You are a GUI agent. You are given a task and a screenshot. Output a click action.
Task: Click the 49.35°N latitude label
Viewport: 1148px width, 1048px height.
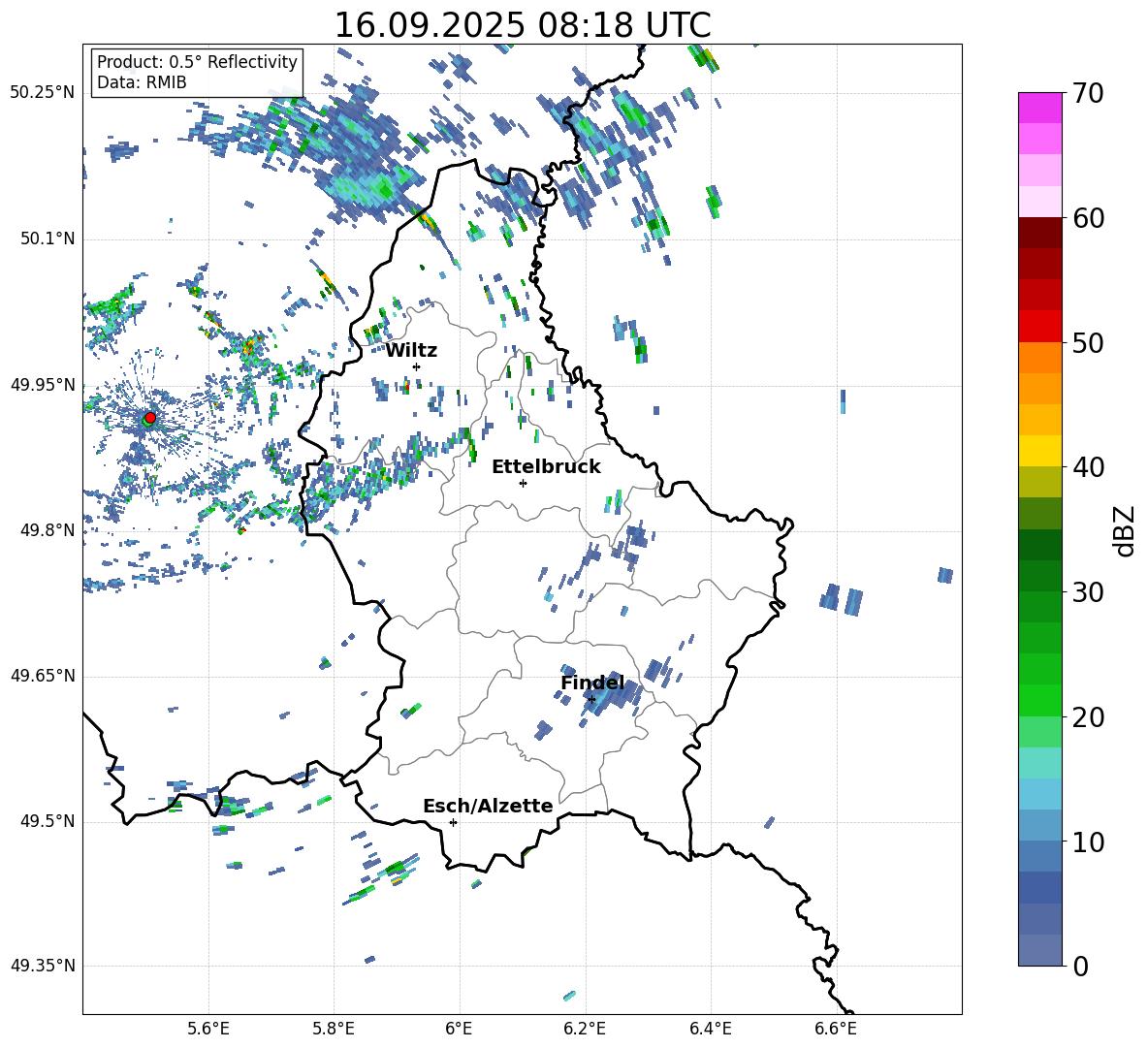point(43,966)
